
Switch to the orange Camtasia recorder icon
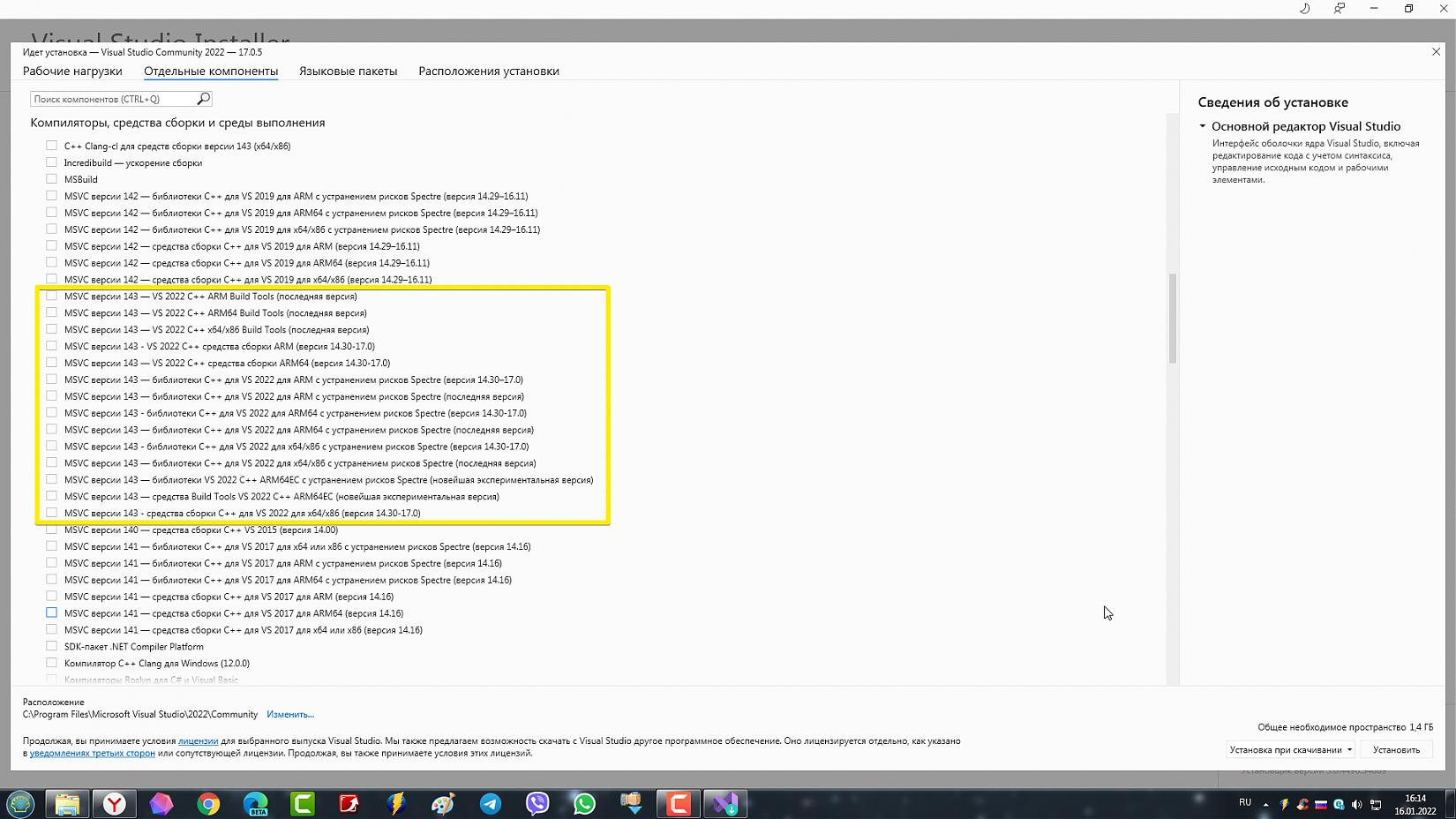pyautogui.click(x=679, y=804)
